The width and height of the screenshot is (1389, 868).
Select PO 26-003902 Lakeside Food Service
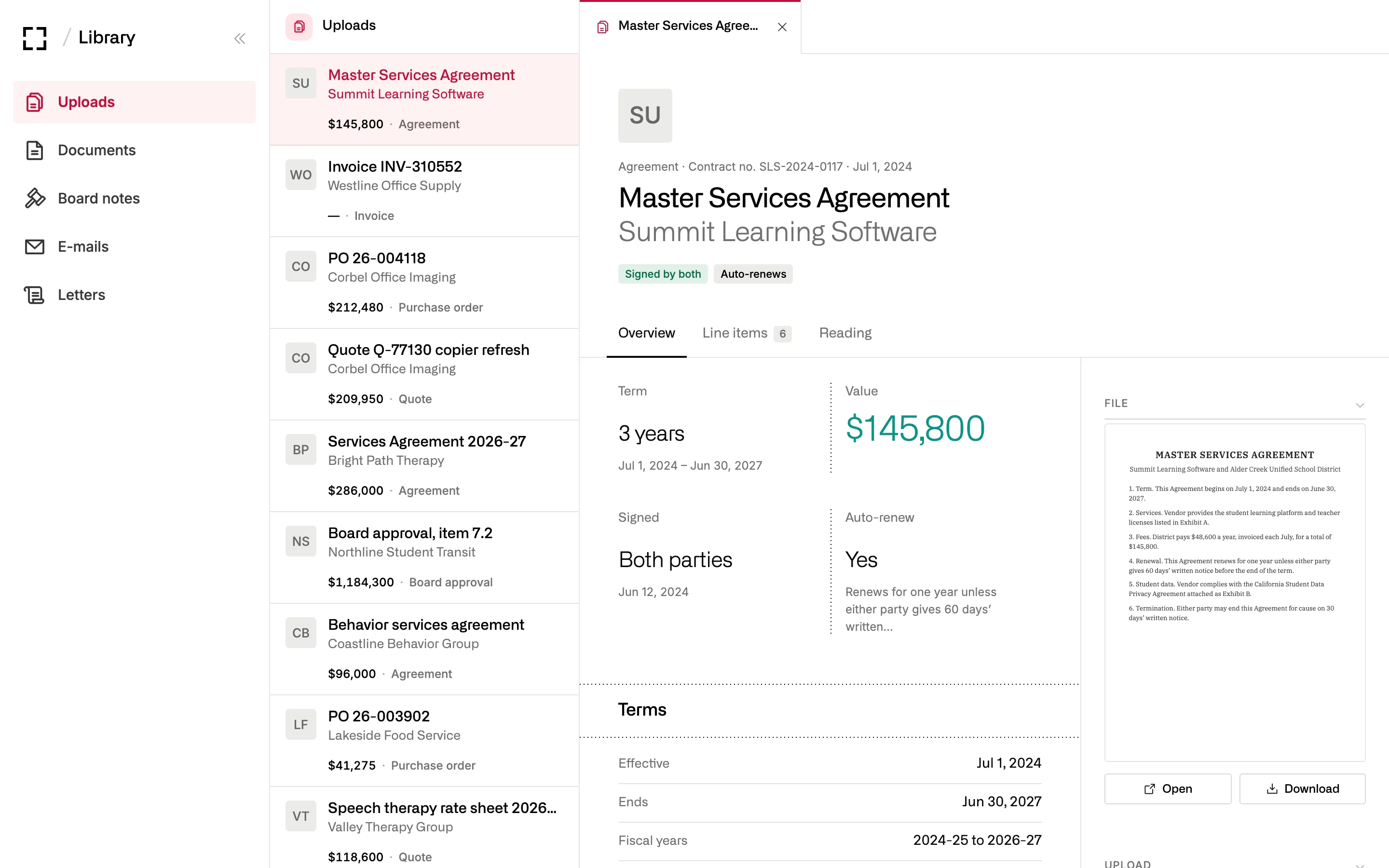pyautogui.click(x=424, y=741)
